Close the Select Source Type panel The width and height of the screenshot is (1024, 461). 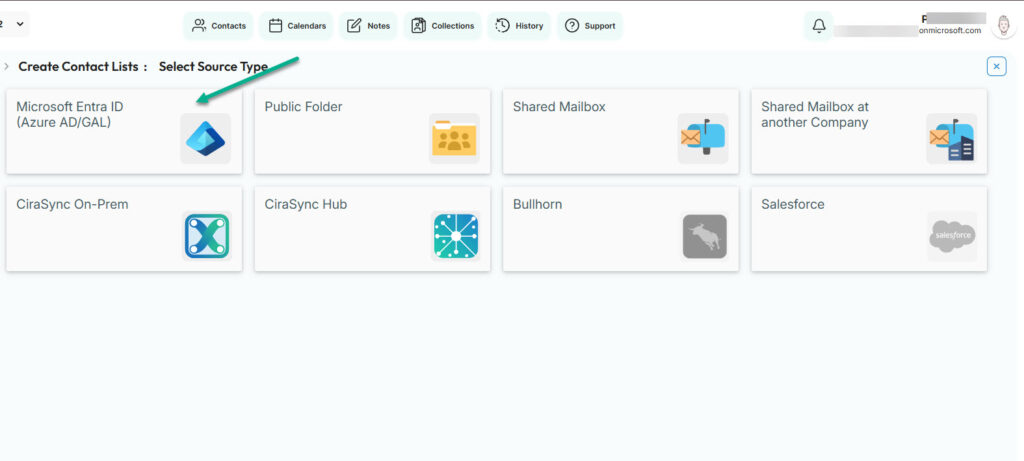point(996,66)
